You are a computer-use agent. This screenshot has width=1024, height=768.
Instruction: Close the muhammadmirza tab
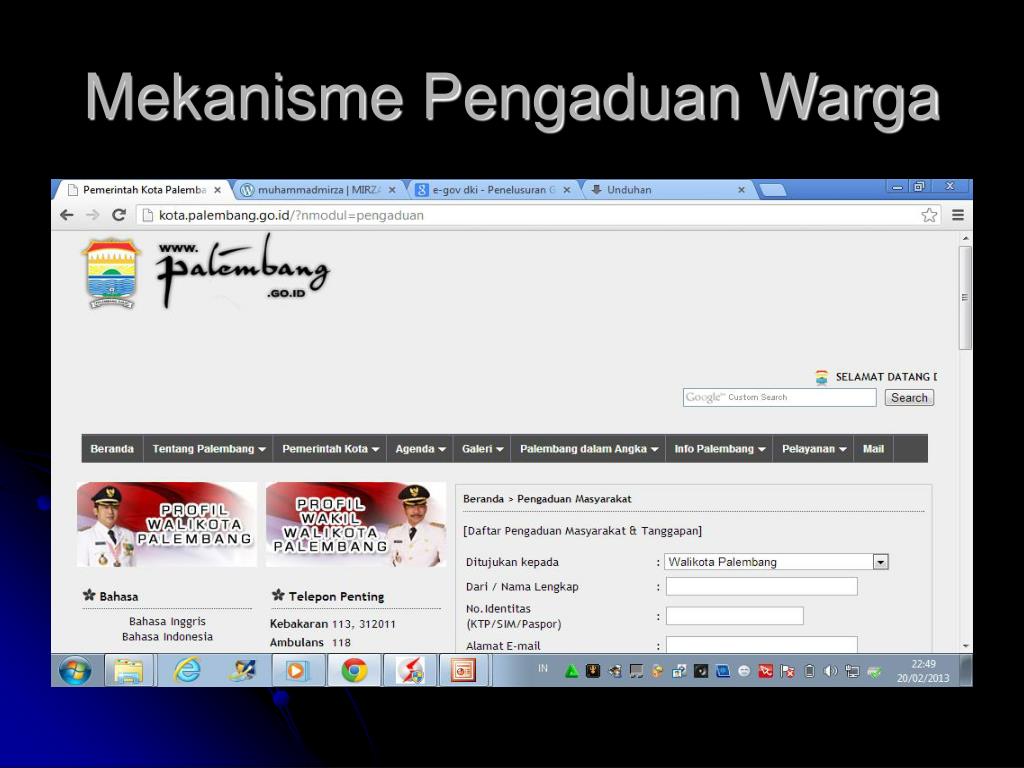pyautogui.click(x=392, y=190)
